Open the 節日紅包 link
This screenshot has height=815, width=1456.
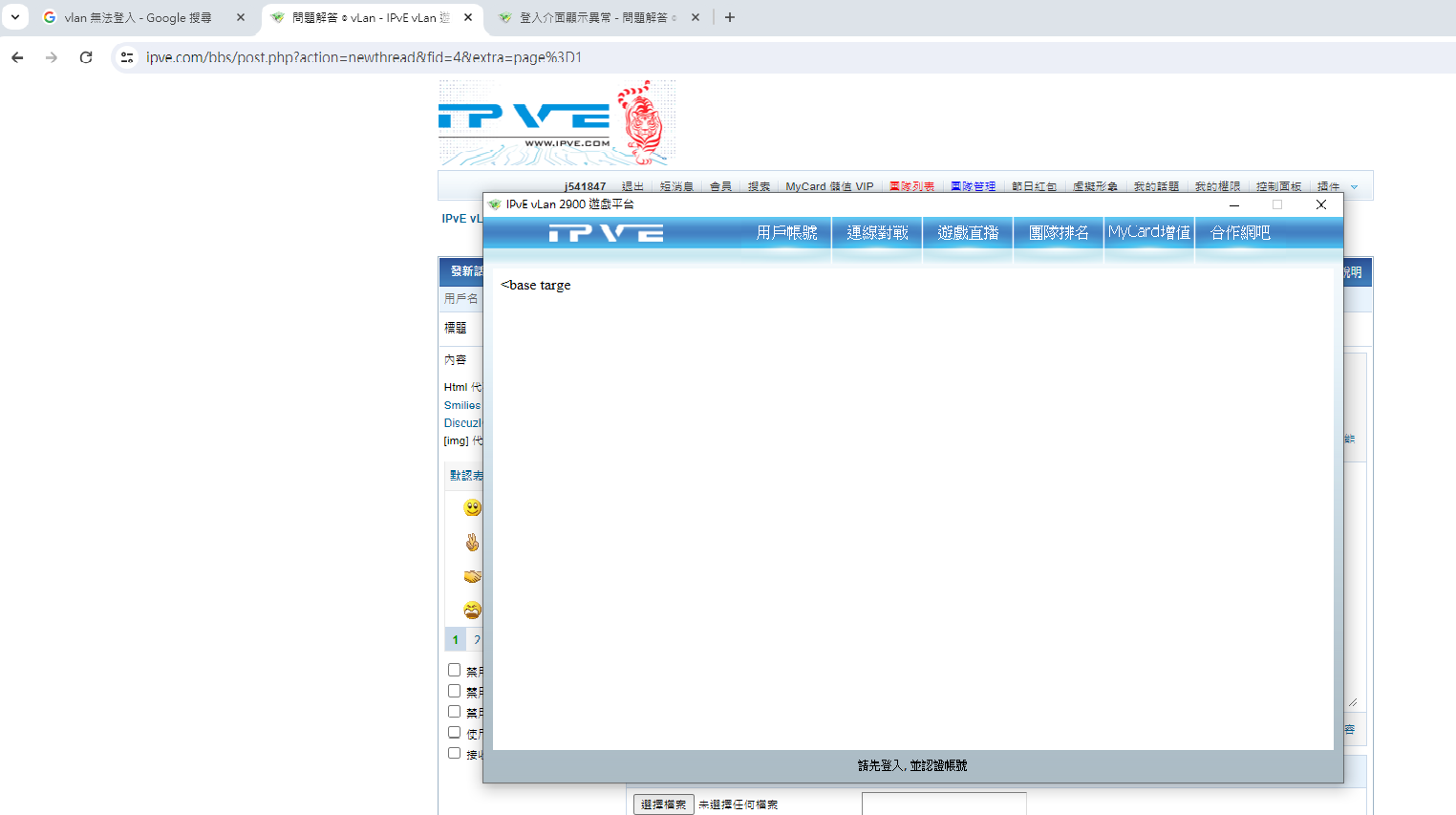1034,186
